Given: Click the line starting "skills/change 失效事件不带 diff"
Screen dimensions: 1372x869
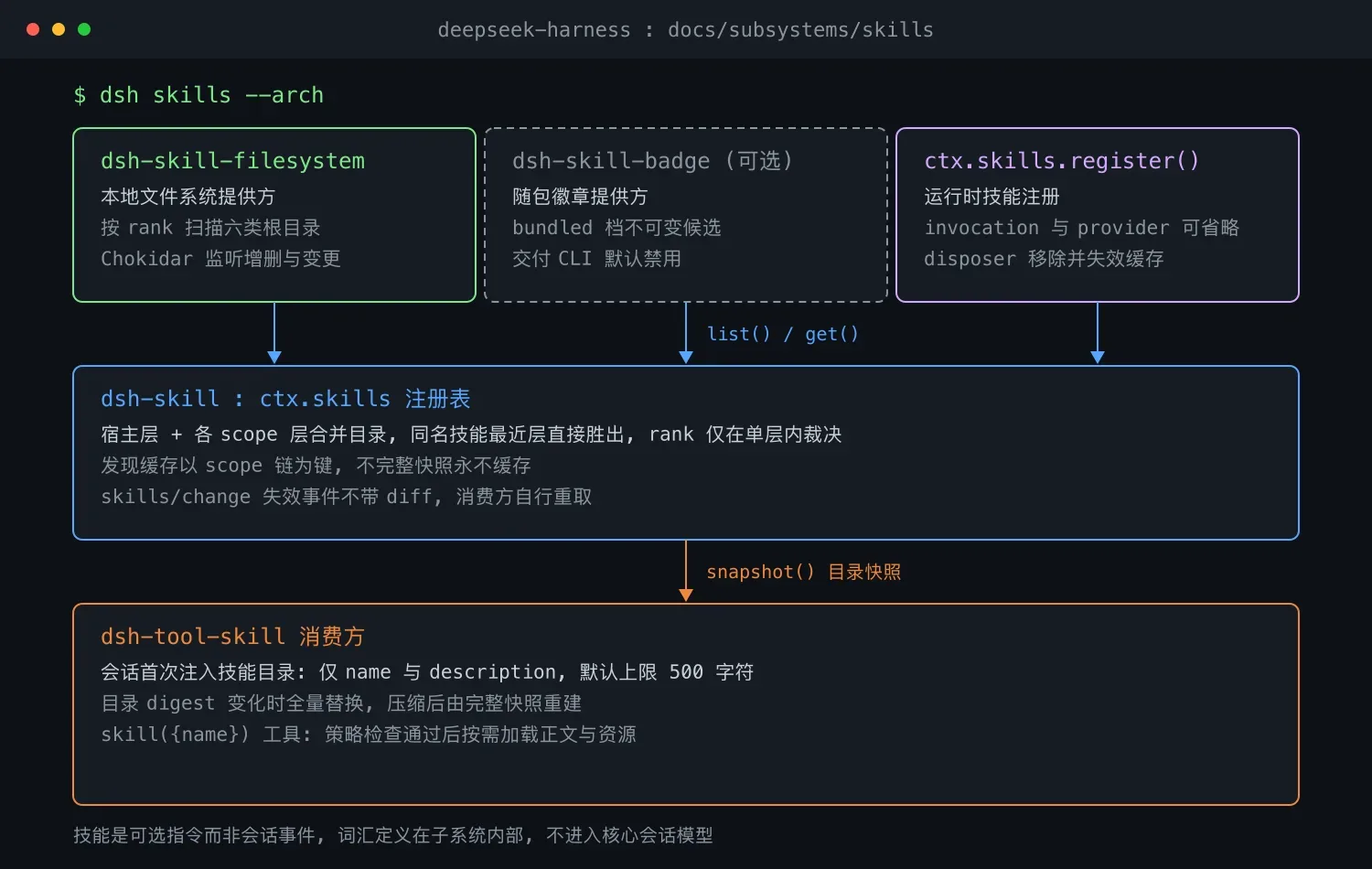Looking at the screenshot, I should 347,497.
